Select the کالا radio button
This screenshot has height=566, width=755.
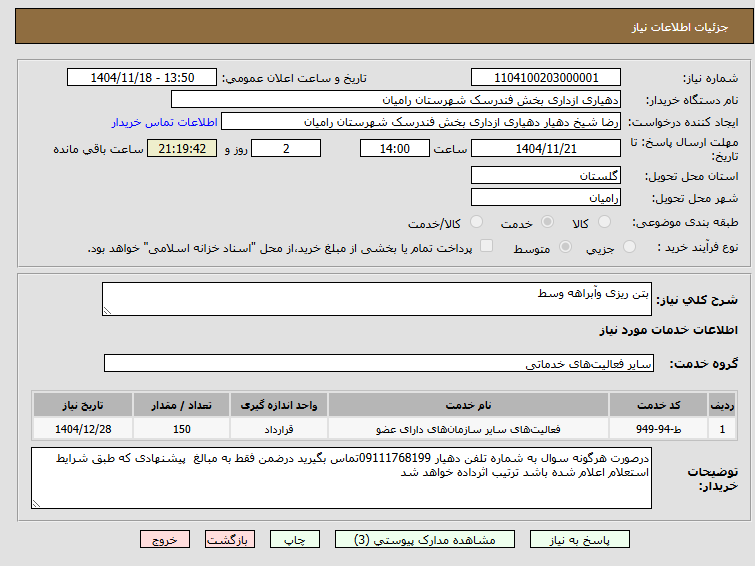coord(604,222)
